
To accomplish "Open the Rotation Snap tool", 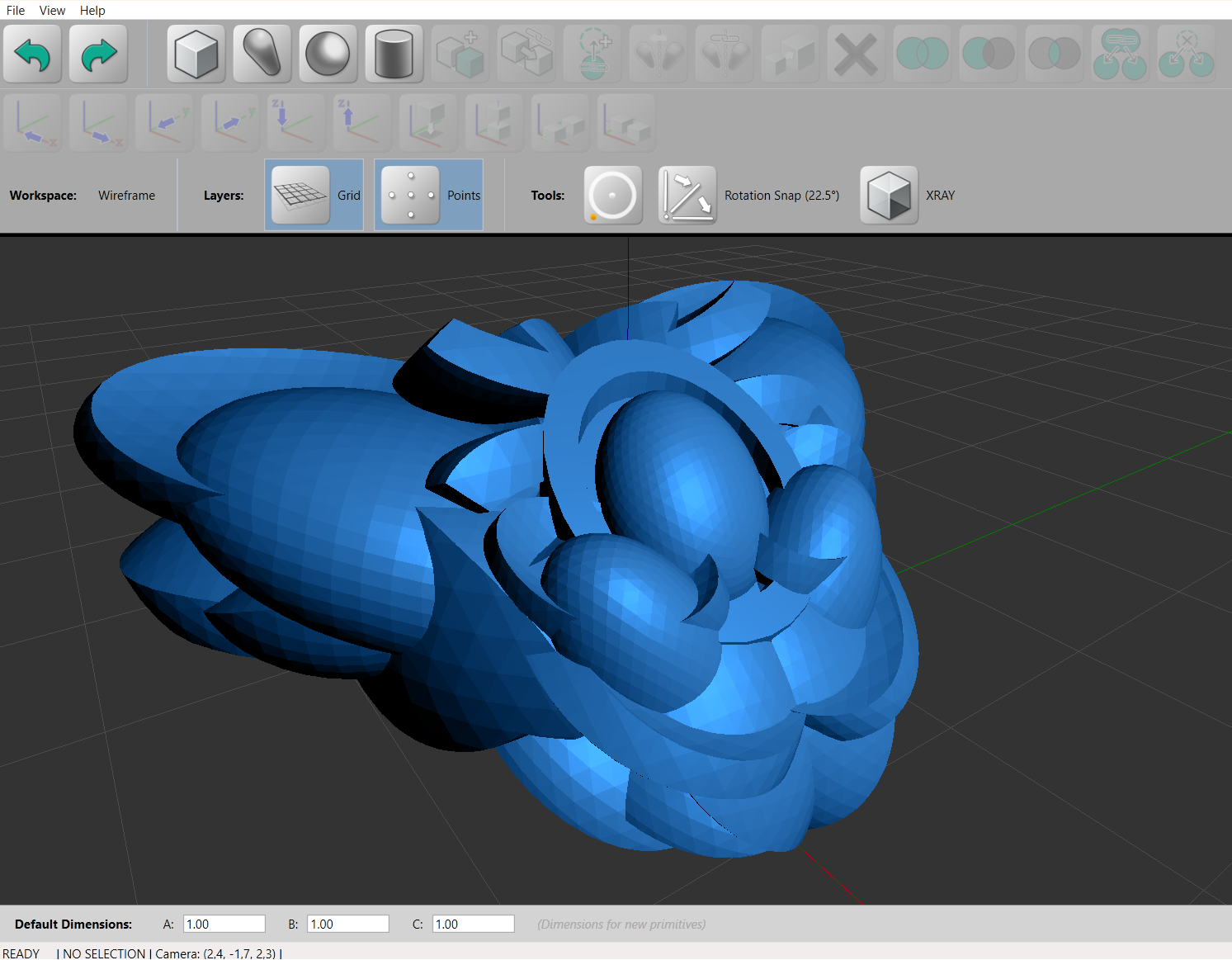I will tap(687, 195).
